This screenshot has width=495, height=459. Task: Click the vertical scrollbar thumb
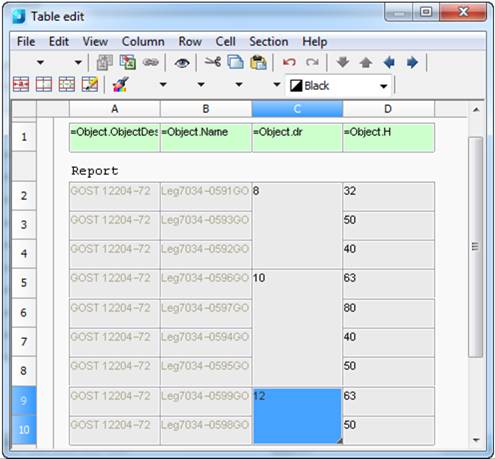coord(476,247)
